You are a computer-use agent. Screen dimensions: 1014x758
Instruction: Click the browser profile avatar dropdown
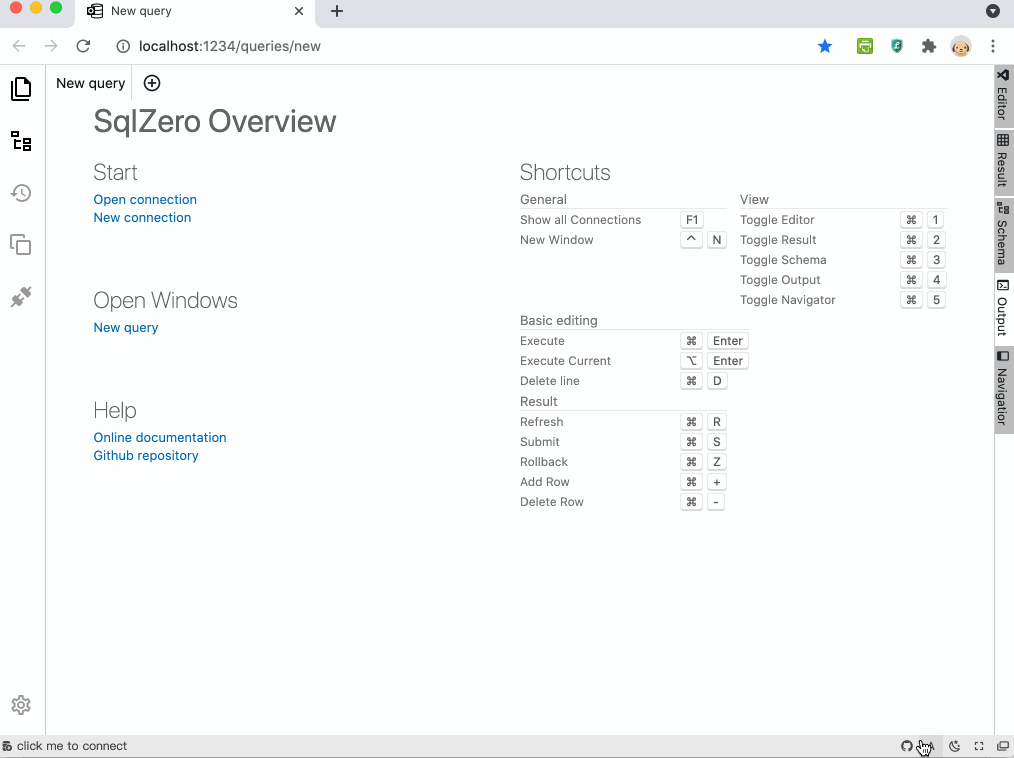[961, 46]
